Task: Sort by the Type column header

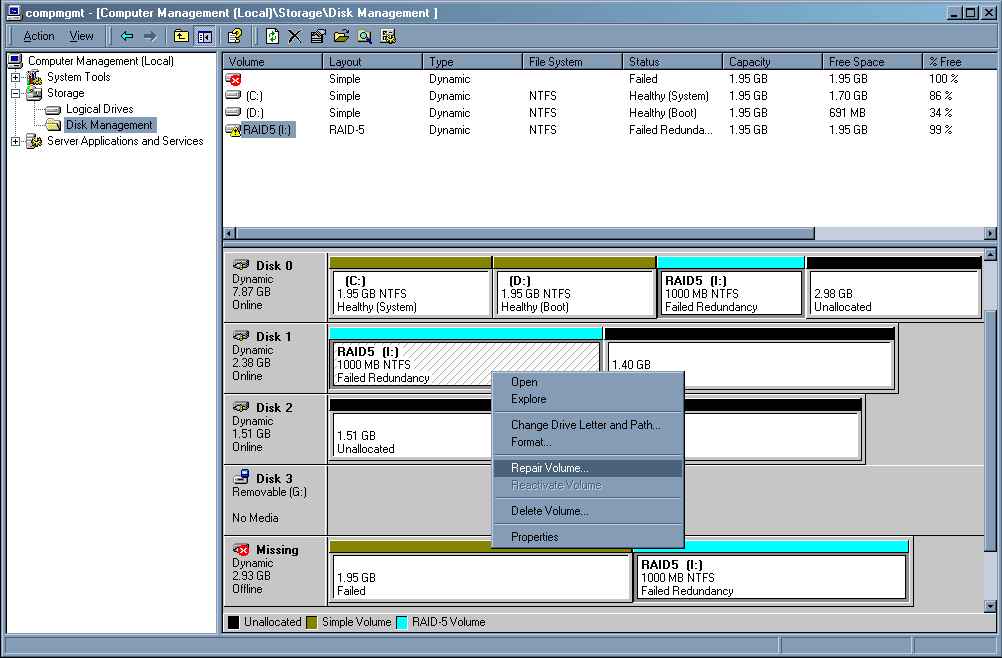Action: click(x=472, y=62)
